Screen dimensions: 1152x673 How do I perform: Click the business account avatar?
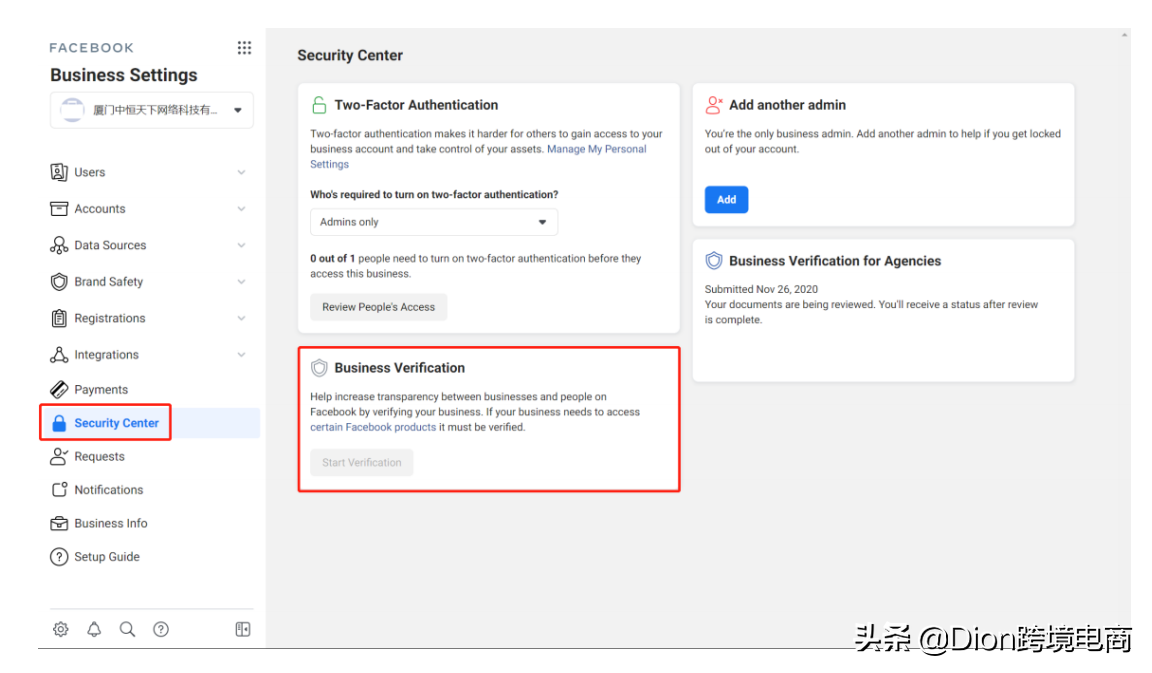pos(72,110)
